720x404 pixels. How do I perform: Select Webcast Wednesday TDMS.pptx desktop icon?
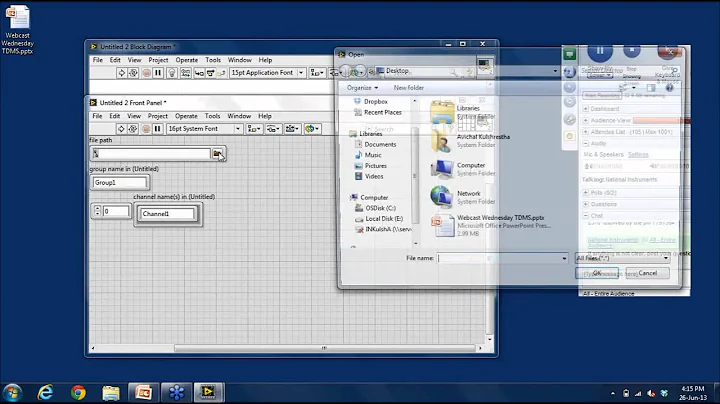(17, 30)
